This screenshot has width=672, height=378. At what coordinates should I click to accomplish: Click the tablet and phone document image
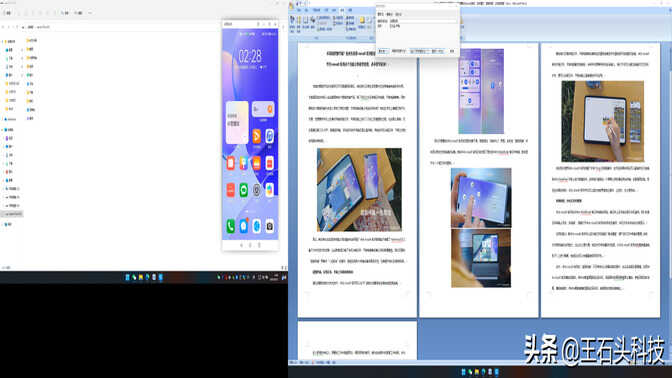tap(359, 190)
